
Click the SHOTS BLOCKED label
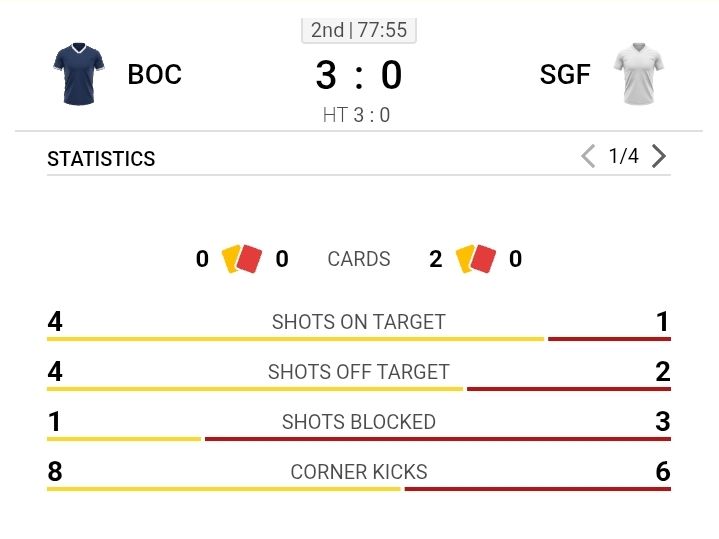[359, 422]
